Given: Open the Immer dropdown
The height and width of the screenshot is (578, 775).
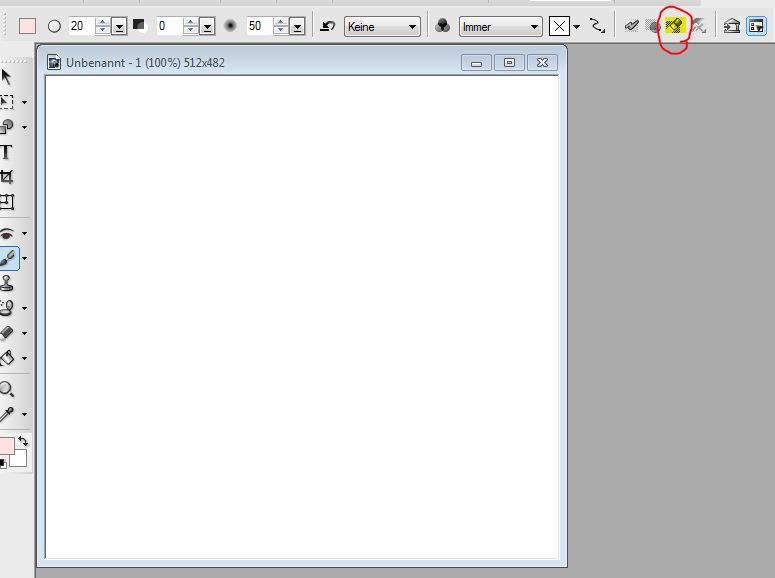Looking at the screenshot, I should pyautogui.click(x=500, y=27).
